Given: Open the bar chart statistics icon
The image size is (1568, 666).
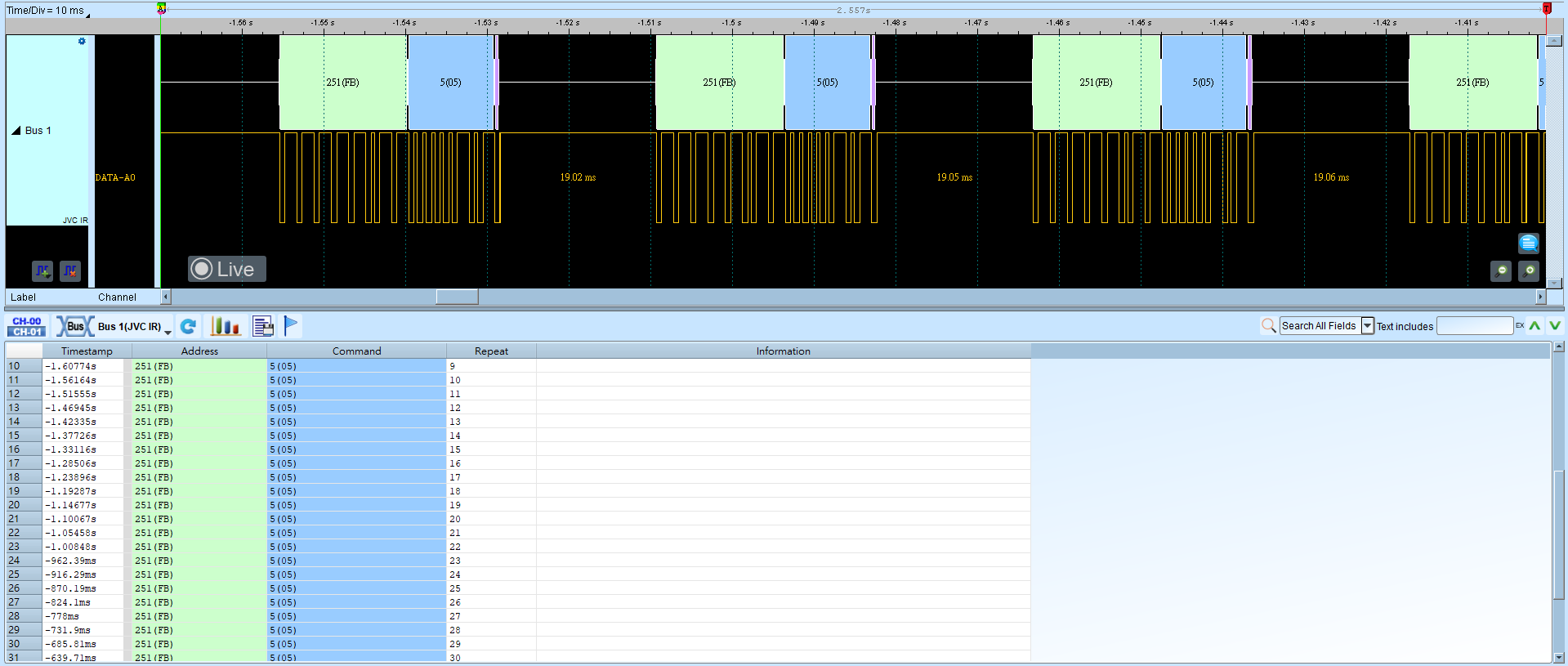Looking at the screenshot, I should click(225, 326).
